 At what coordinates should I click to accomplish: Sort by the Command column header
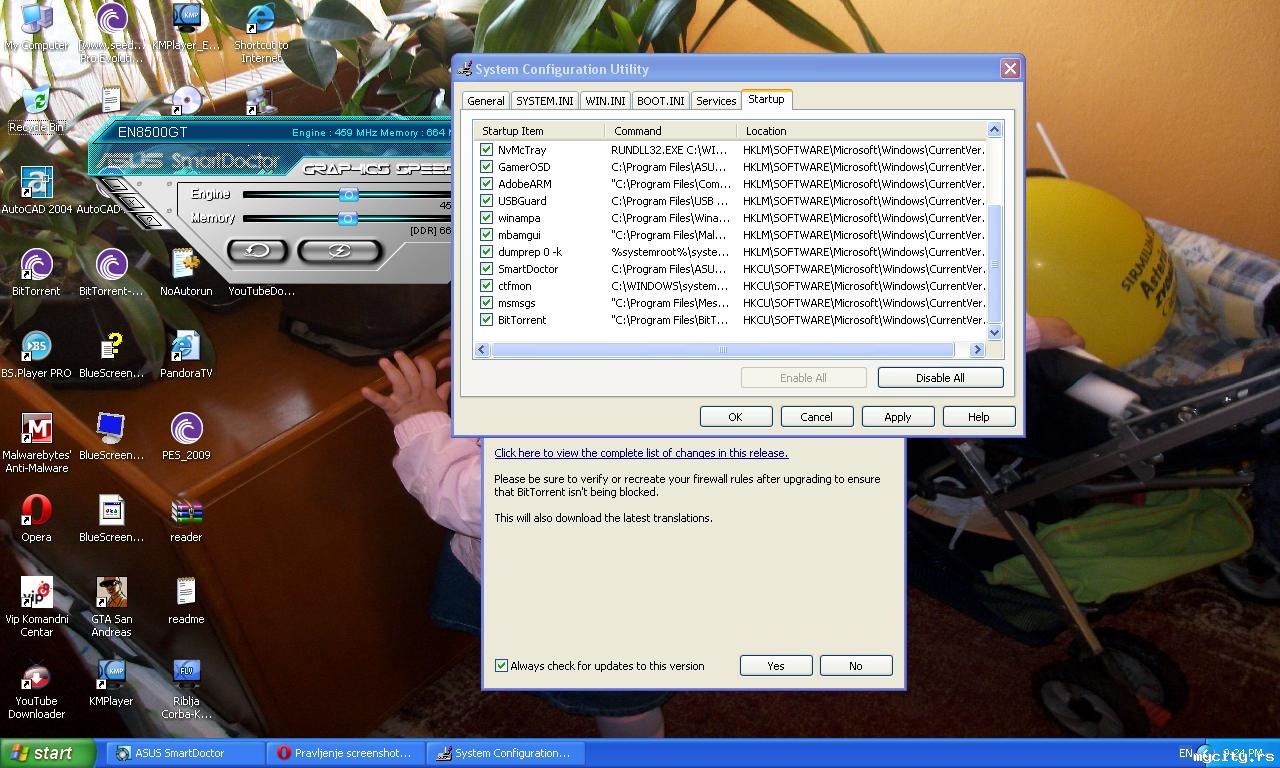pyautogui.click(x=671, y=131)
